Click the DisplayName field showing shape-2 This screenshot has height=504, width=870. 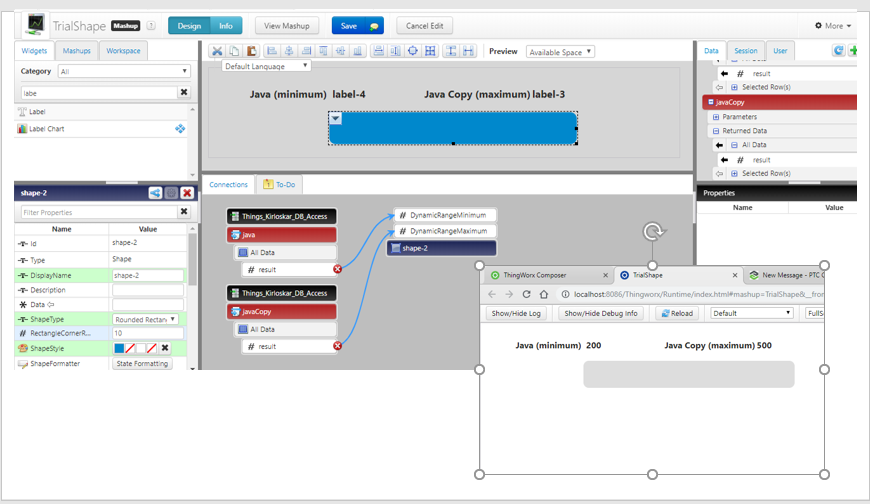click(148, 275)
